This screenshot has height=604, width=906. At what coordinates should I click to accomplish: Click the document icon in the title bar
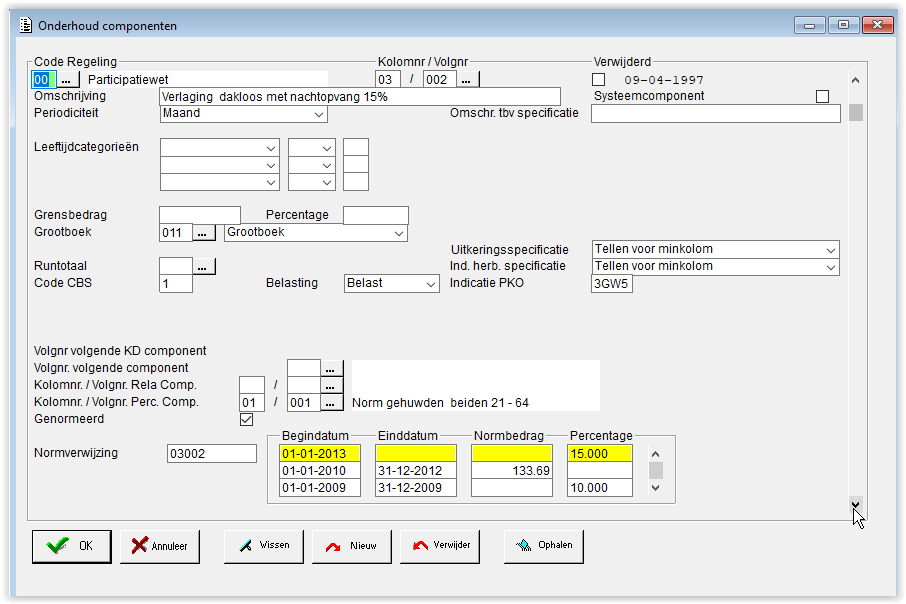pos(25,25)
